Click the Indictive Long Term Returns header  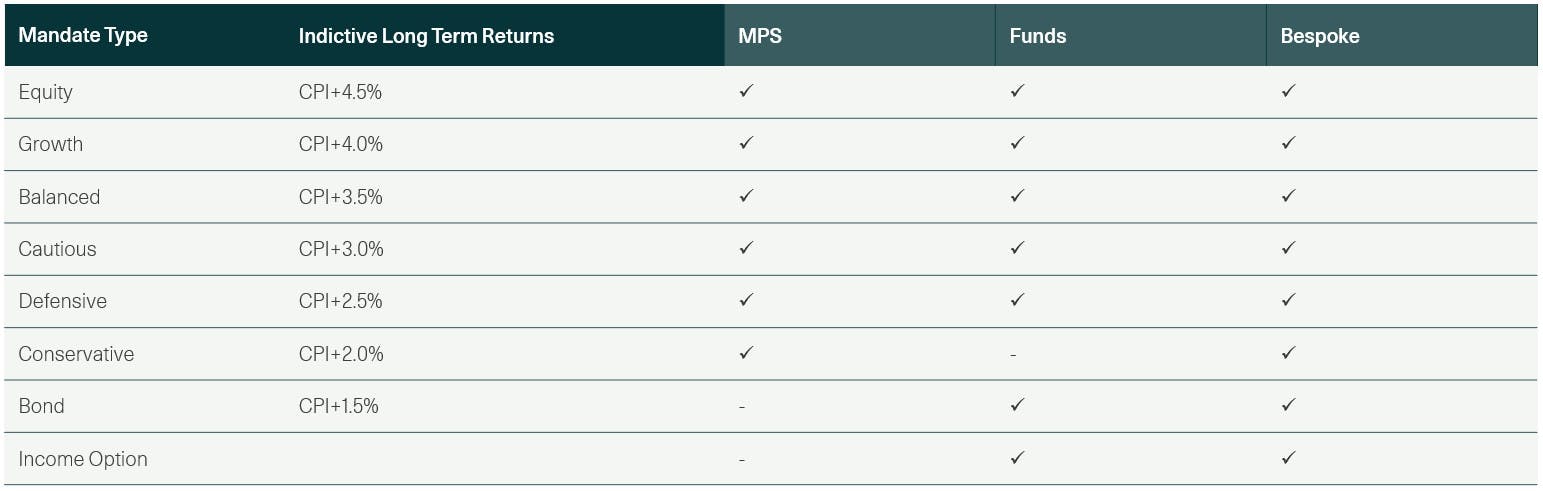426,36
